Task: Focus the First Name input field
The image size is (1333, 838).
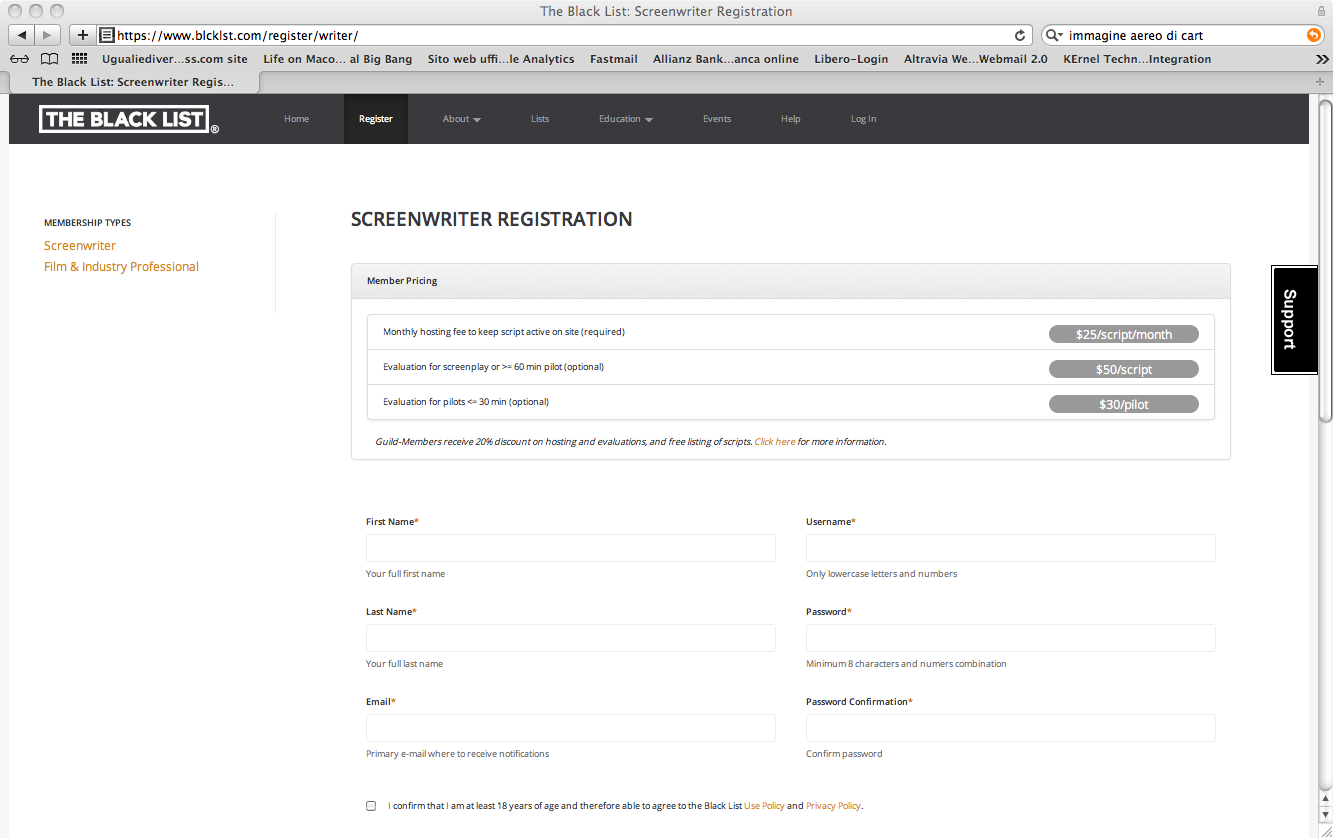Action: pyautogui.click(x=570, y=548)
